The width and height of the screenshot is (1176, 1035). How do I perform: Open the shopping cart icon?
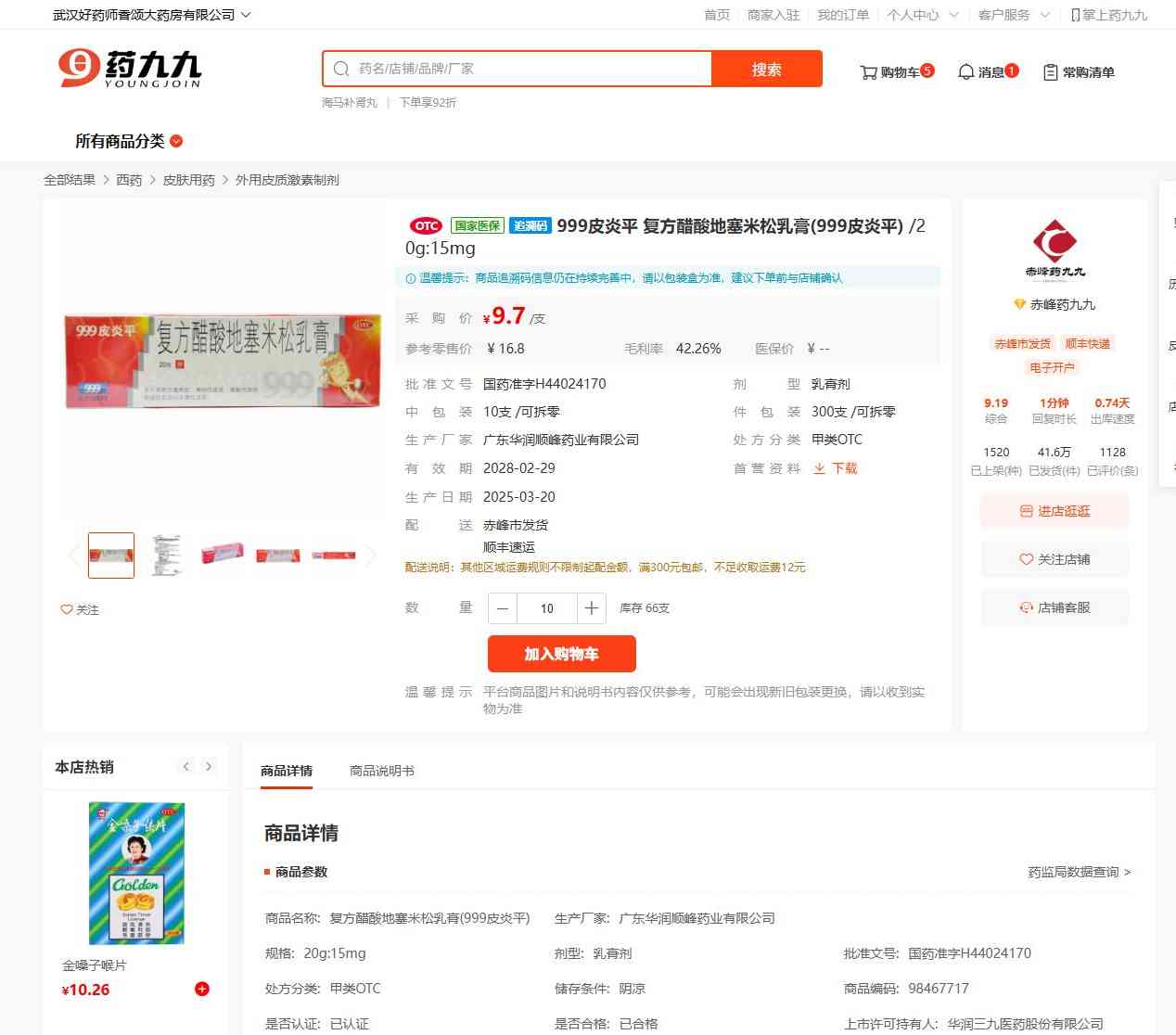(868, 72)
